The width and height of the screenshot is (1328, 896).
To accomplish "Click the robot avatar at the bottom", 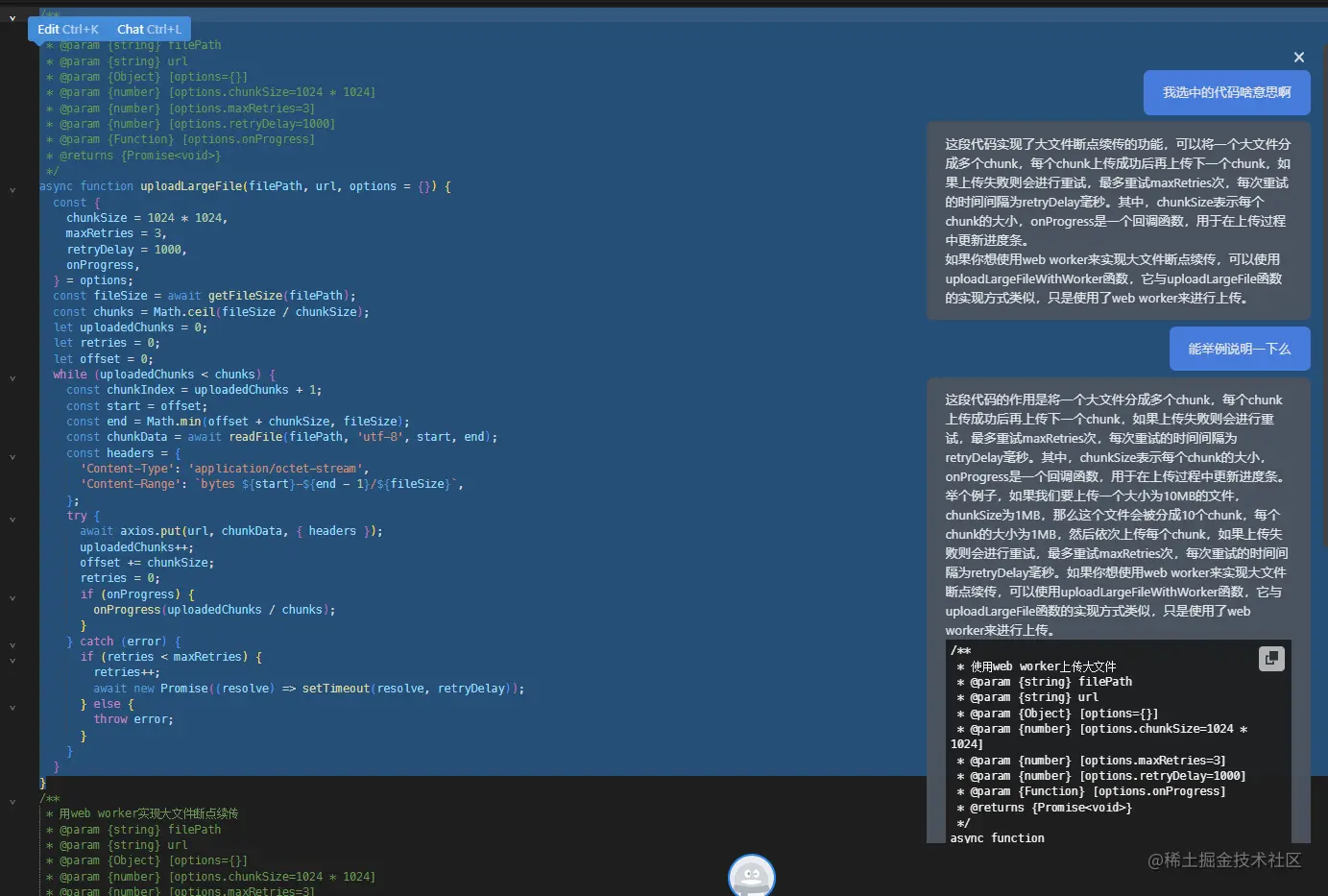I will [x=752, y=876].
